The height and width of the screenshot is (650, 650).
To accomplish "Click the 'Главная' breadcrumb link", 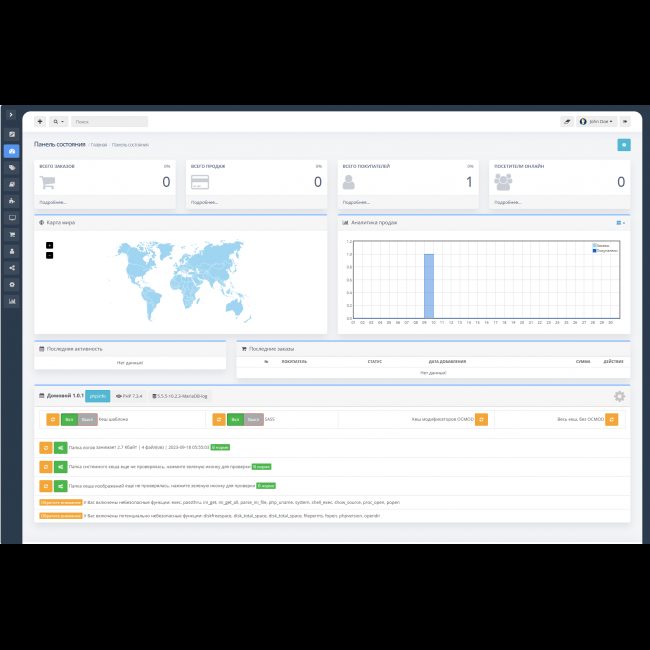I will 99,145.
